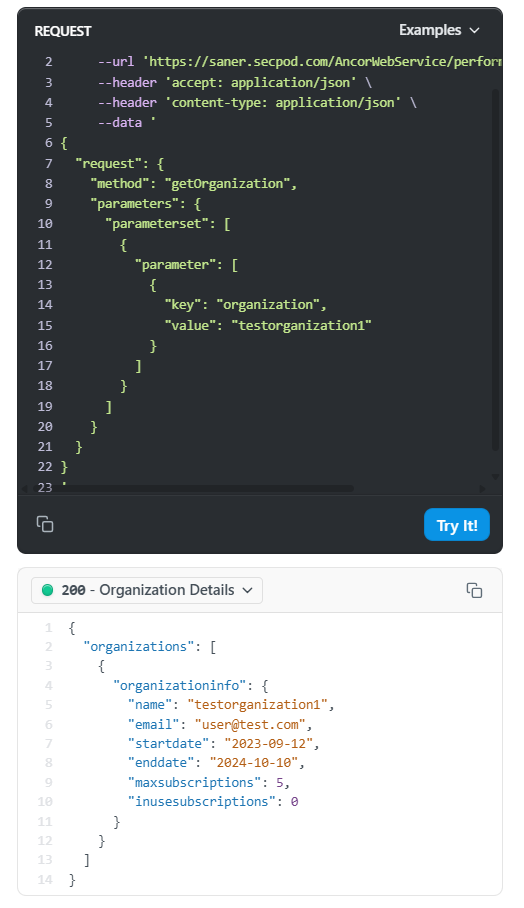Click the left arrow of horizontal scrollbar
524x908 pixels.
(24, 489)
